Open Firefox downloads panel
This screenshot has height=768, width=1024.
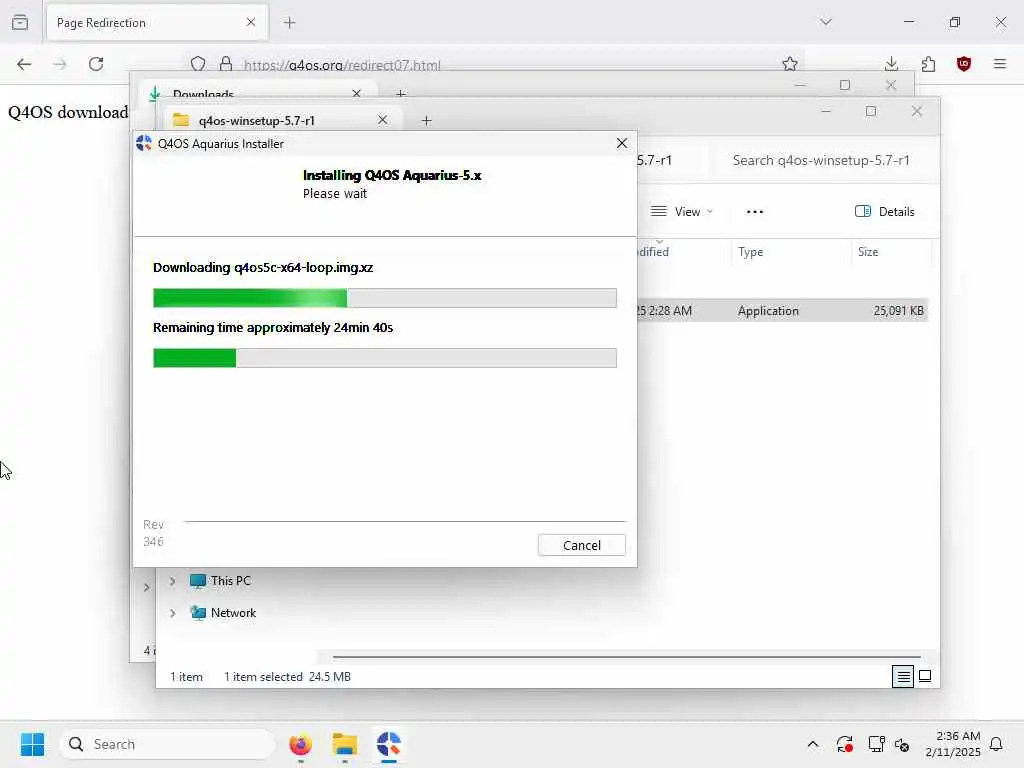(891, 64)
